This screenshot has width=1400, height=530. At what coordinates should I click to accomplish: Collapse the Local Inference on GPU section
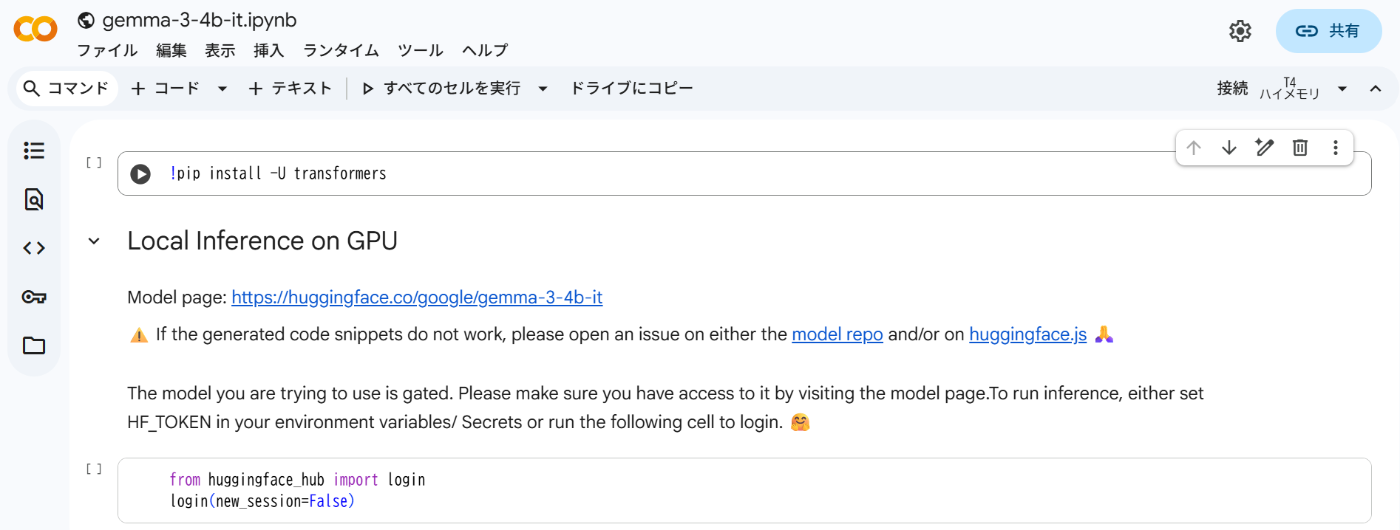pyautogui.click(x=94, y=241)
